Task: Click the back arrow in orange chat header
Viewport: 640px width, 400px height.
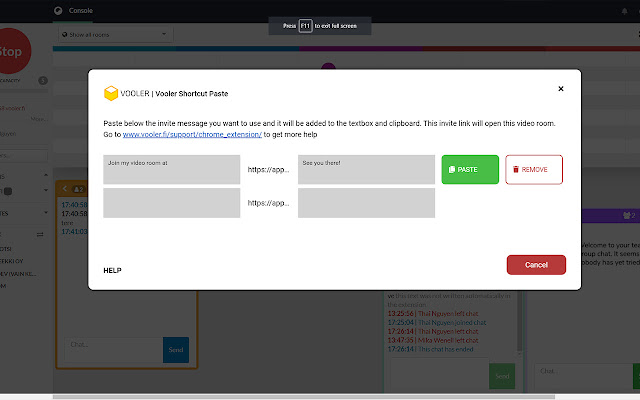Action: click(x=64, y=189)
